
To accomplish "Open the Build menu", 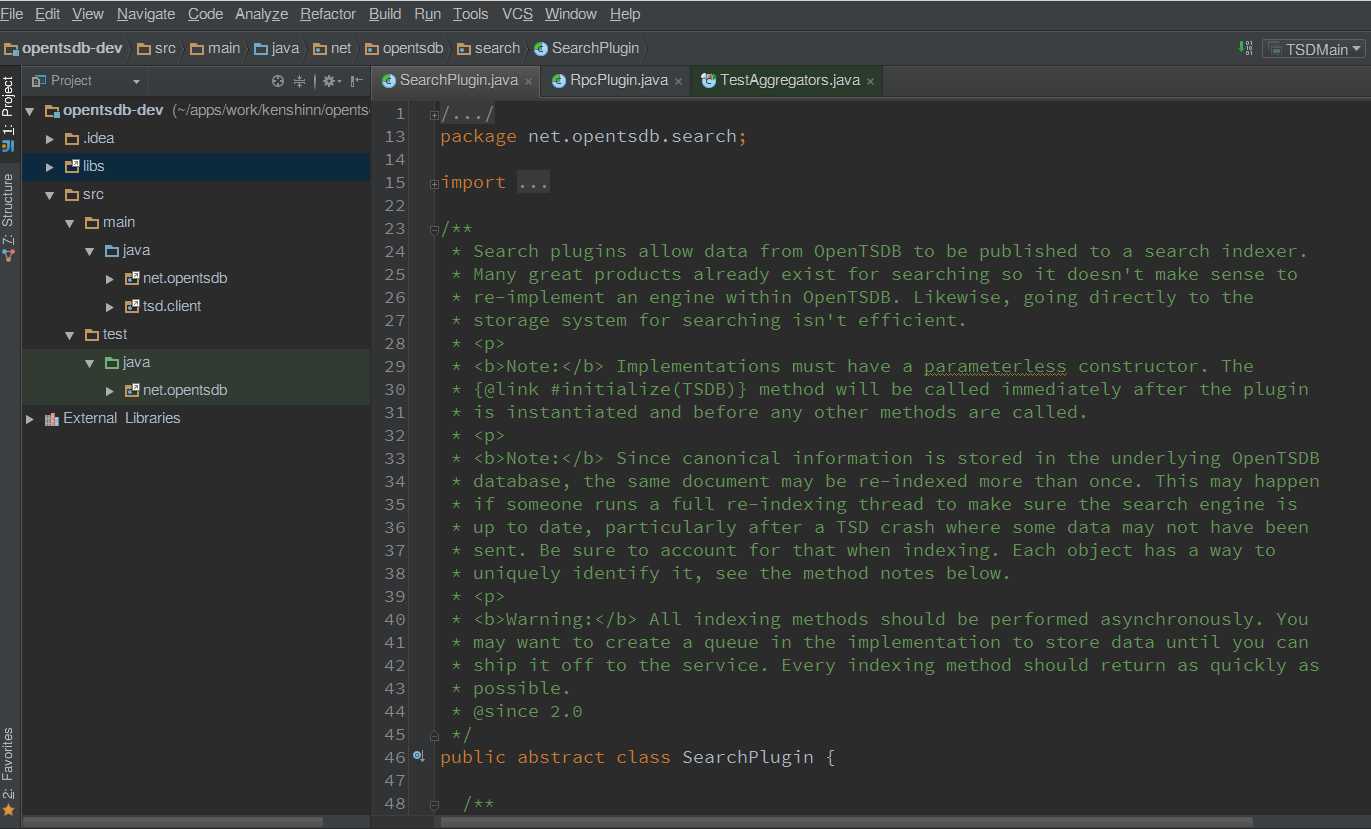I will (385, 14).
